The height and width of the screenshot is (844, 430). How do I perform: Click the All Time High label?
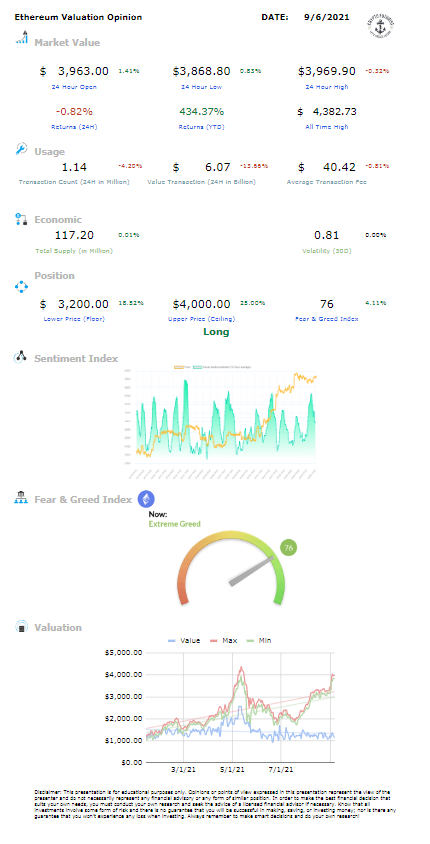tap(328, 127)
